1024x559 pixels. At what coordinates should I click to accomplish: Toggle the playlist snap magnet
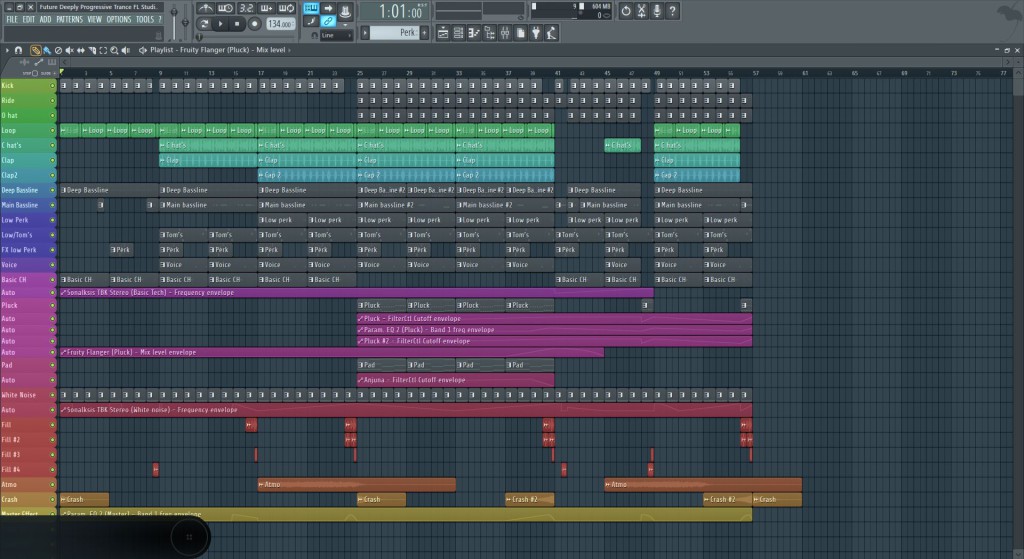(18, 50)
